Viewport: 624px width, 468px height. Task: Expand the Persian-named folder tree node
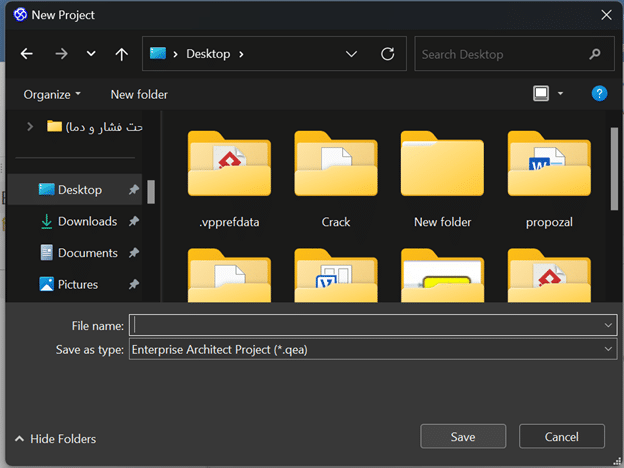click(x=30, y=127)
